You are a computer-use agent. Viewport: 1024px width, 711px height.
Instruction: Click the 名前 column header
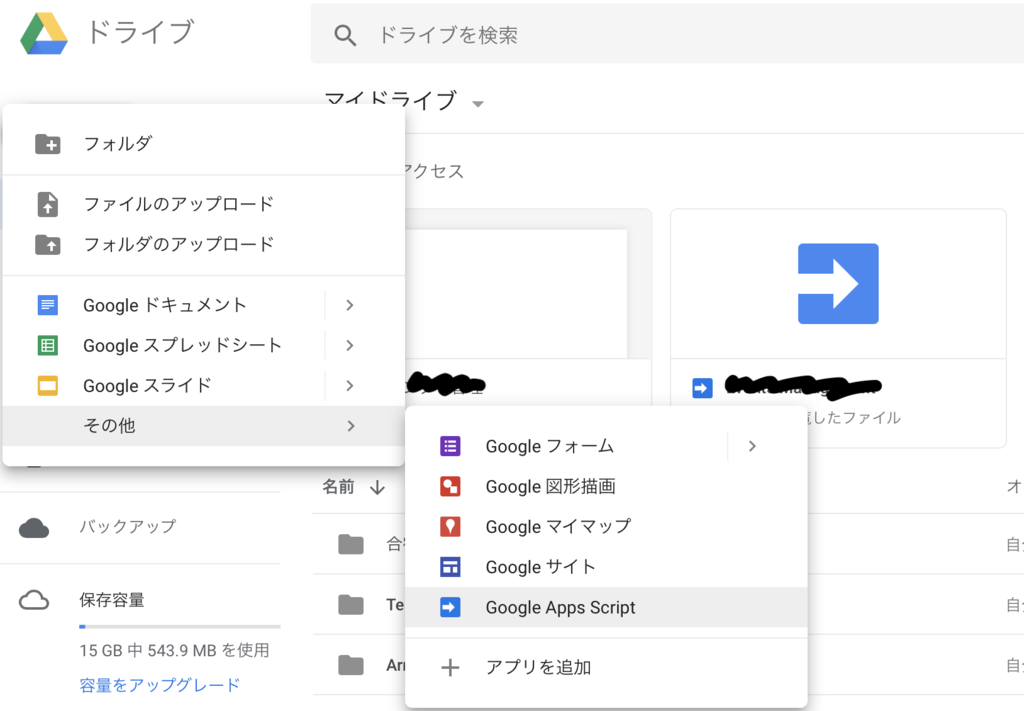click(338, 486)
